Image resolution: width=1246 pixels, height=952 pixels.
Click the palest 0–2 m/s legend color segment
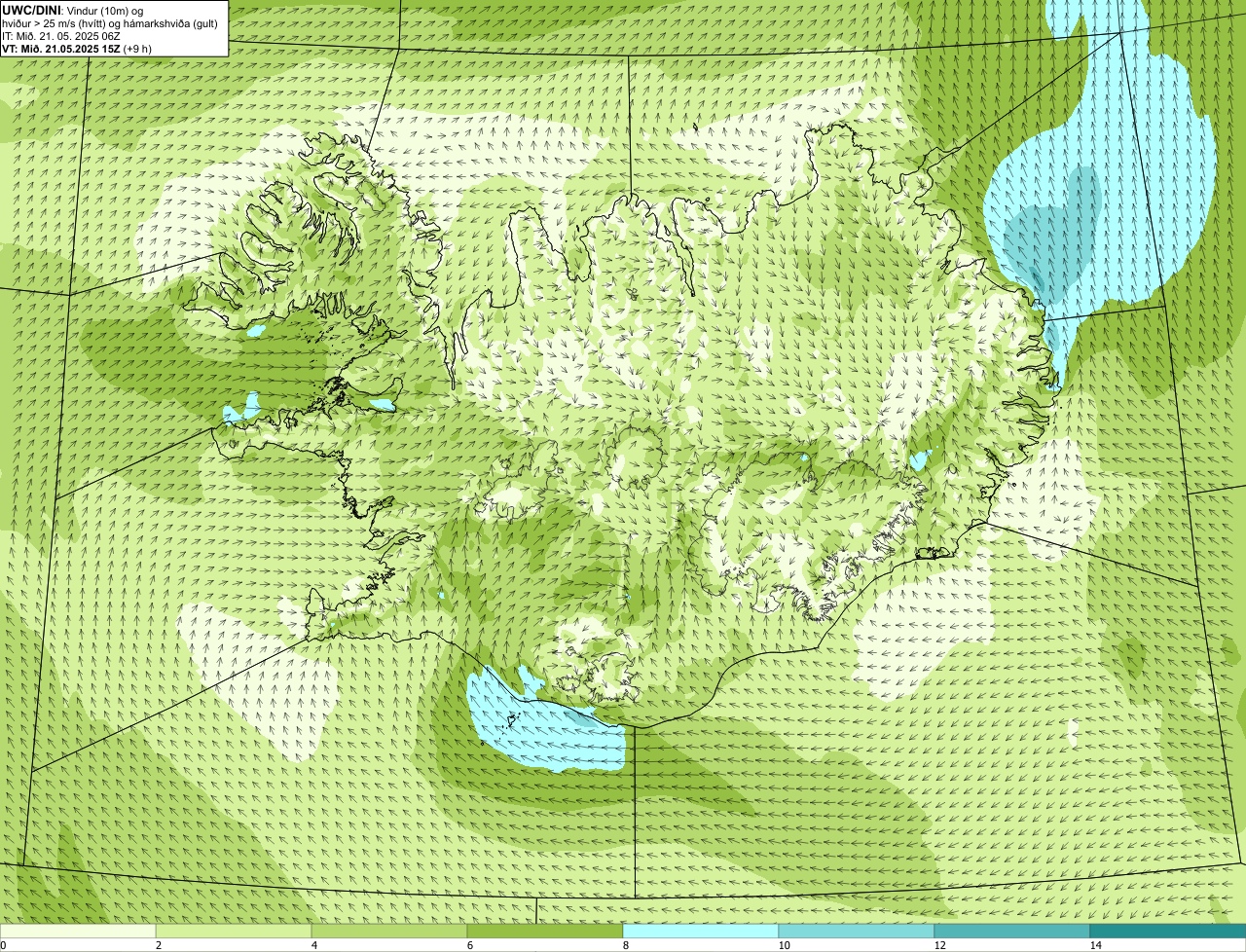tap(79, 931)
